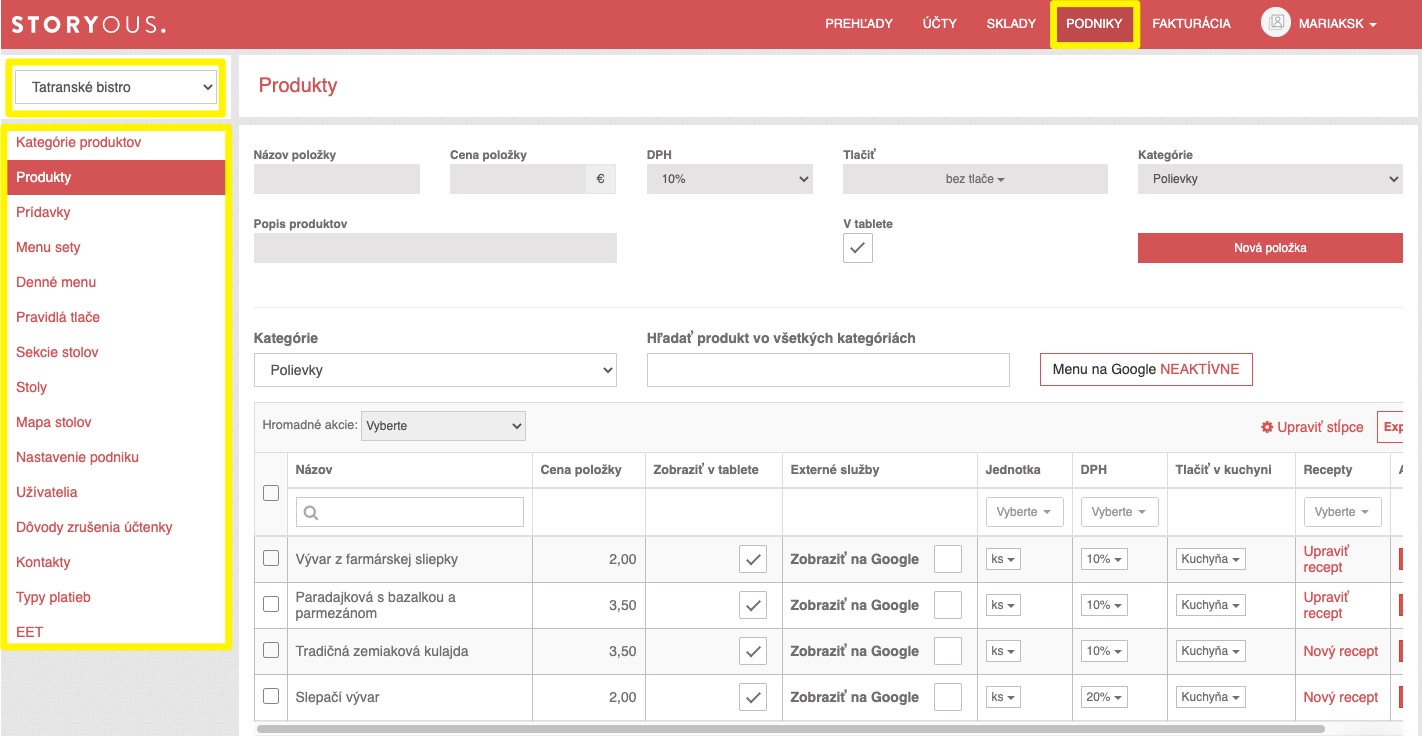Toggle Zobraziť na Google for Tradičná zemiaková kulajda

click(x=947, y=651)
